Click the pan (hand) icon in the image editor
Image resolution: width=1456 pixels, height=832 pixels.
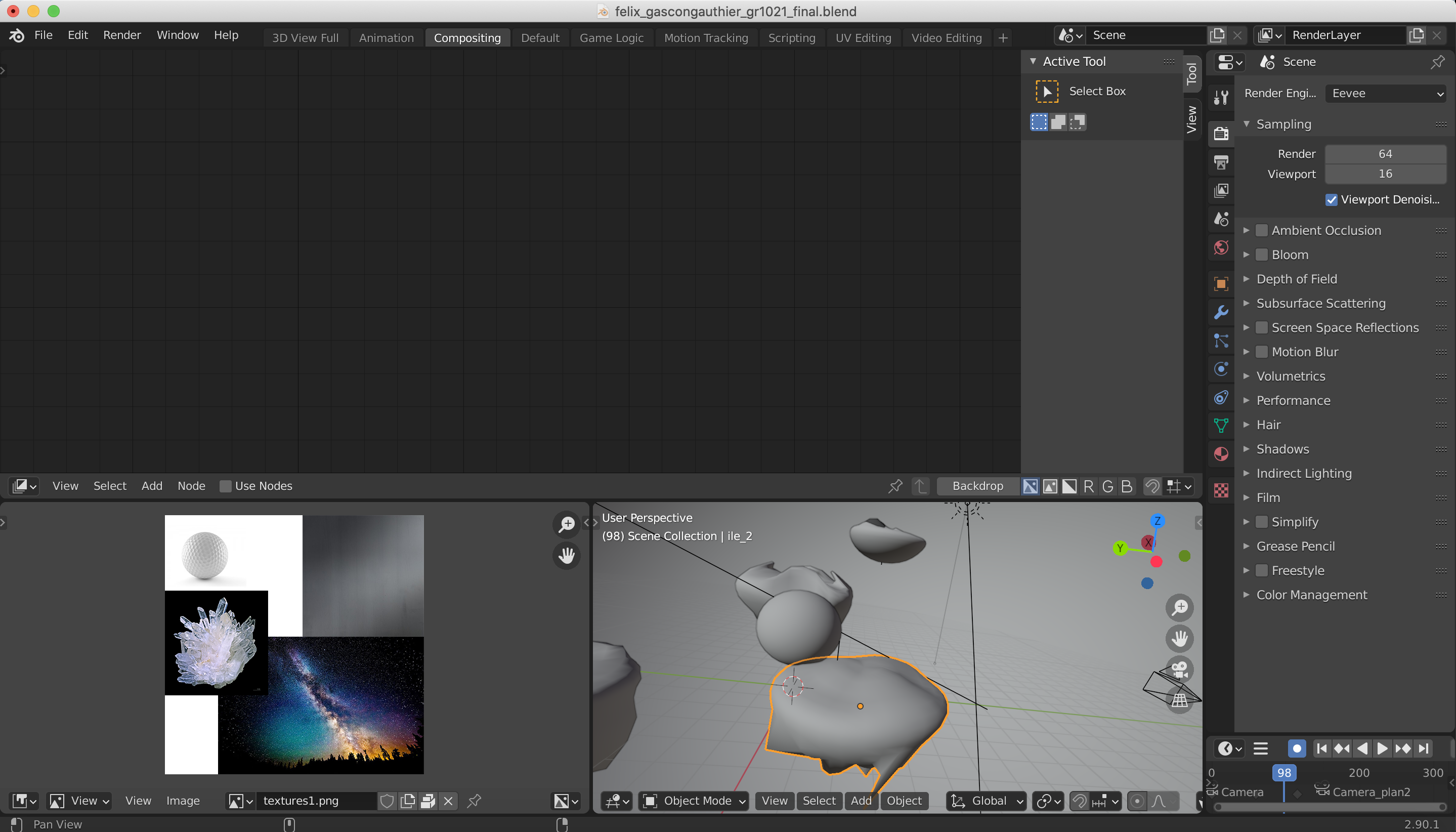click(566, 555)
